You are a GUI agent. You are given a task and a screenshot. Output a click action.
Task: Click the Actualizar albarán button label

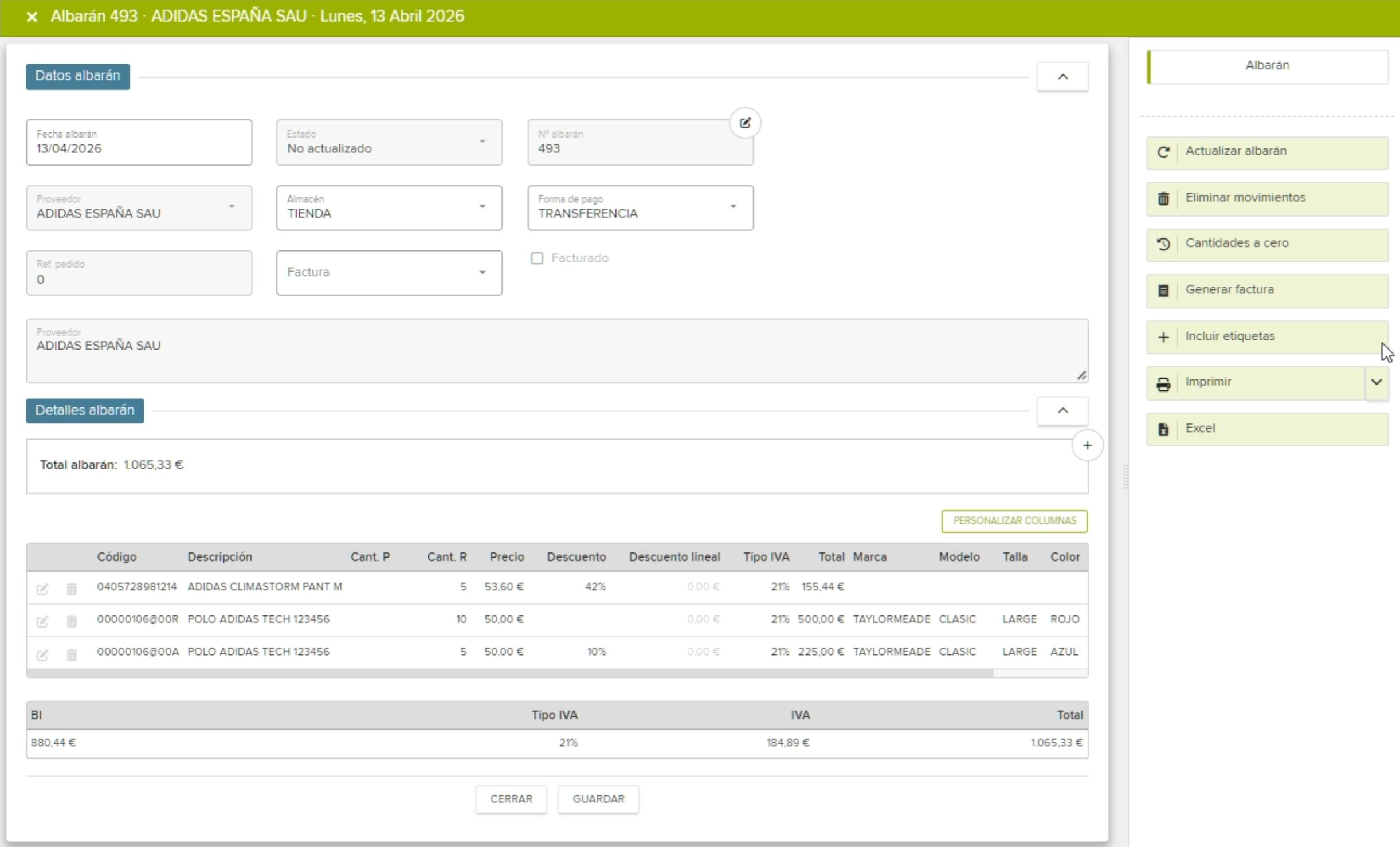click(x=1236, y=151)
